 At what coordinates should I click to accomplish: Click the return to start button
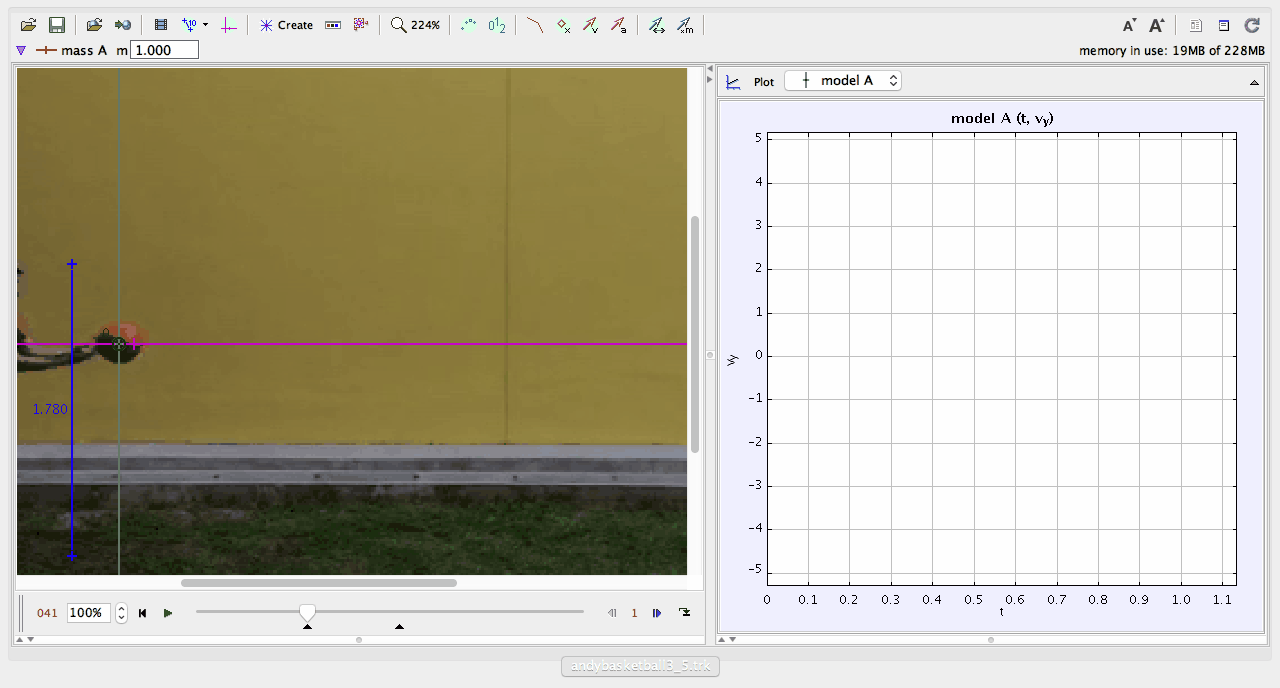pyautogui.click(x=143, y=613)
